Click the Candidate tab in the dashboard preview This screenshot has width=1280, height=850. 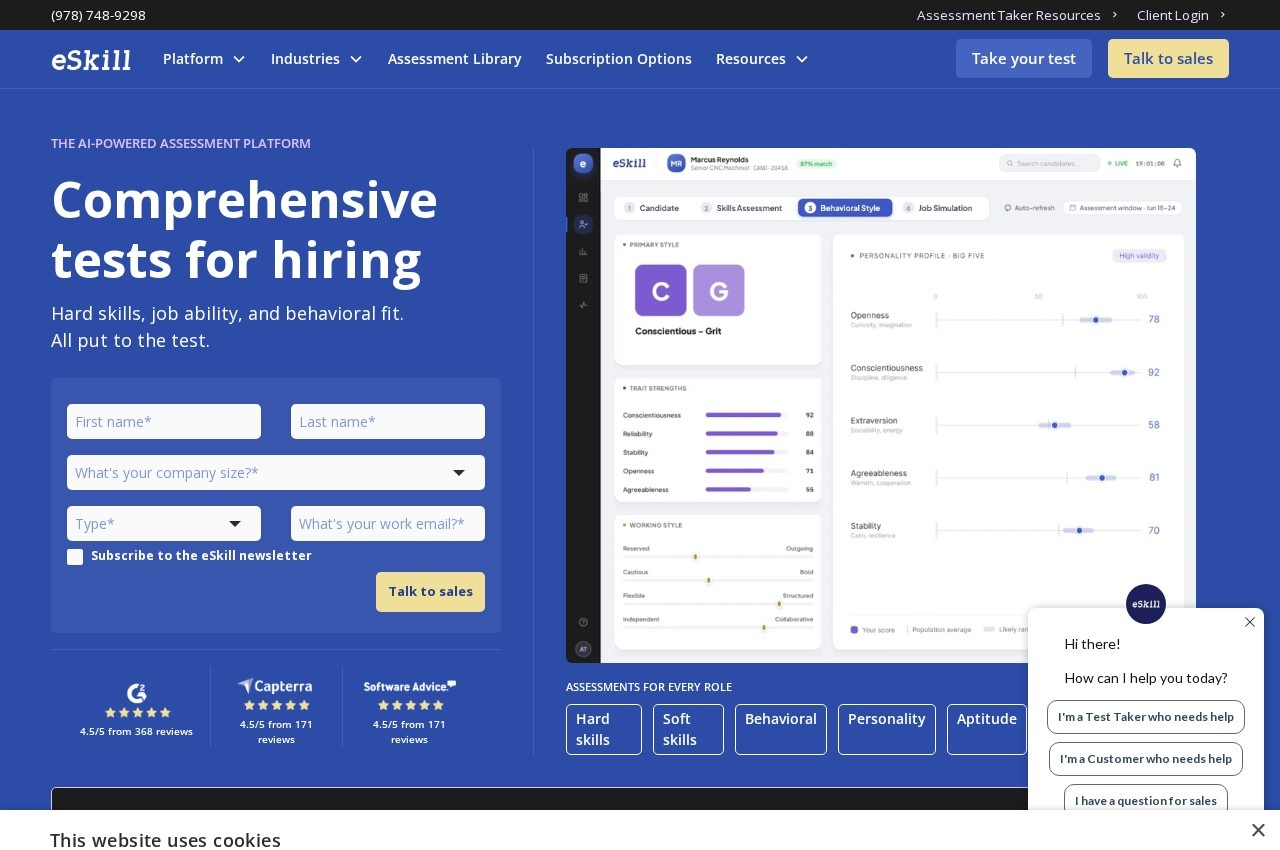(x=652, y=208)
